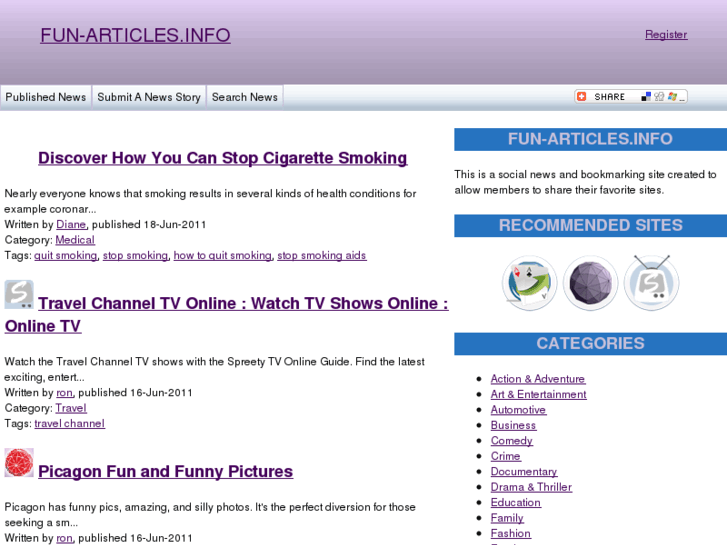Click author ron on Picagon article

click(x=64, y=538)
